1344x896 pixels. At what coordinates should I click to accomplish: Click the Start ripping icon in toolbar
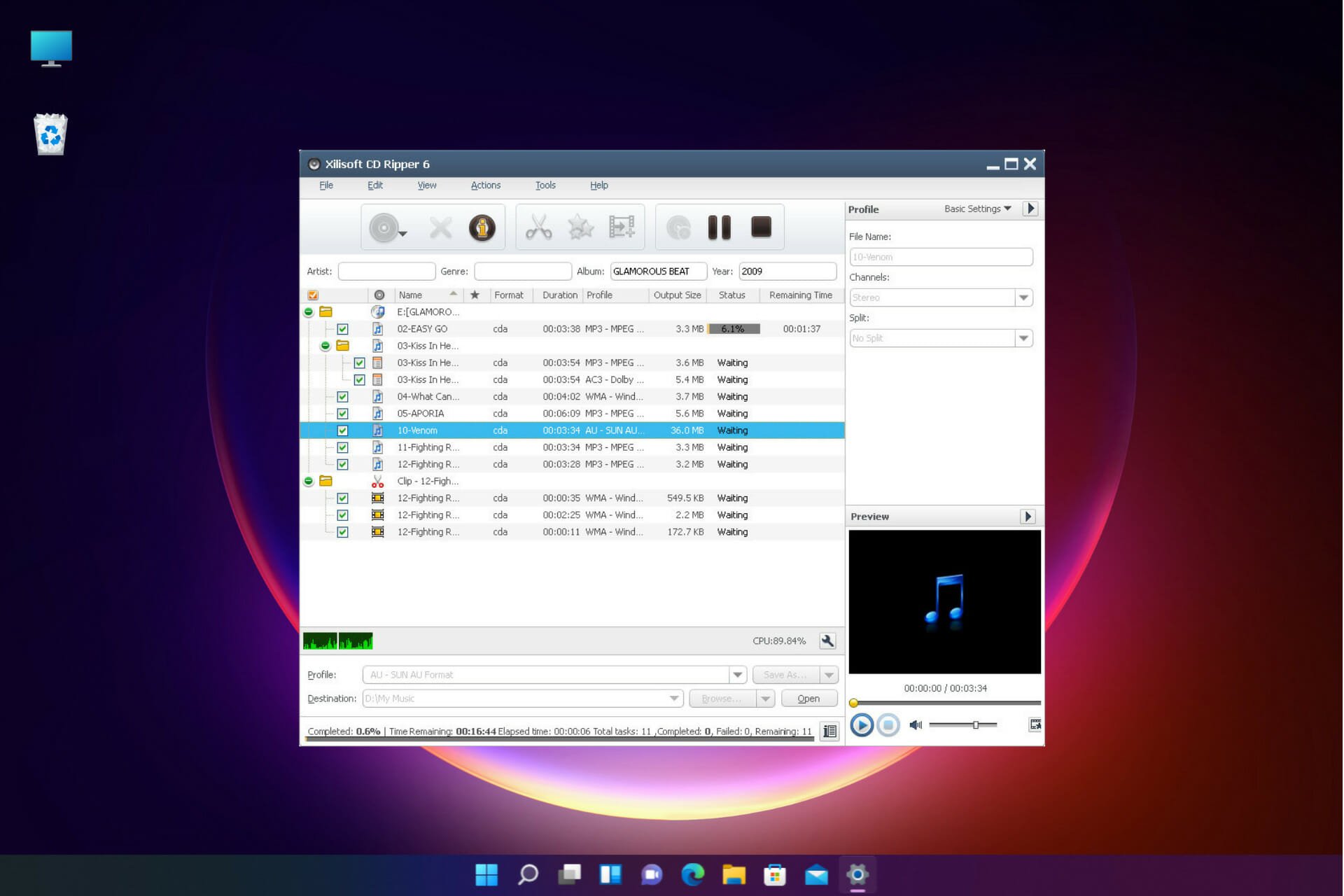tap(678, 227)
